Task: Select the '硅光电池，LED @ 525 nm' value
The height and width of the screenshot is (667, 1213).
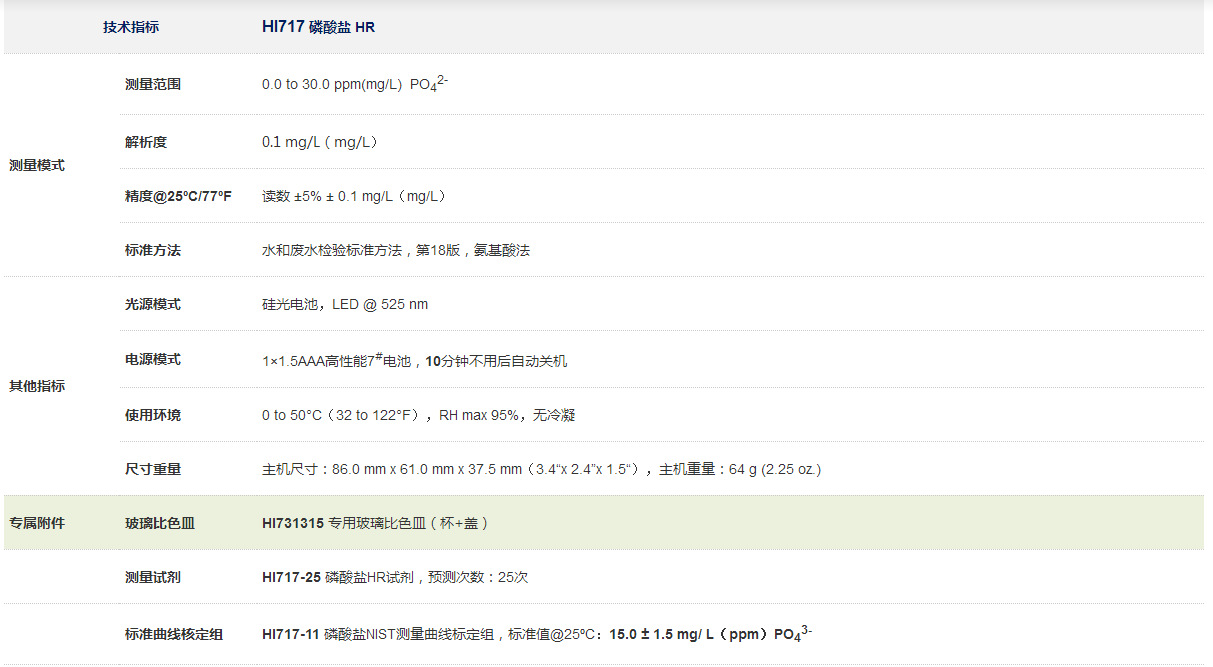Action: click(345, 304)
